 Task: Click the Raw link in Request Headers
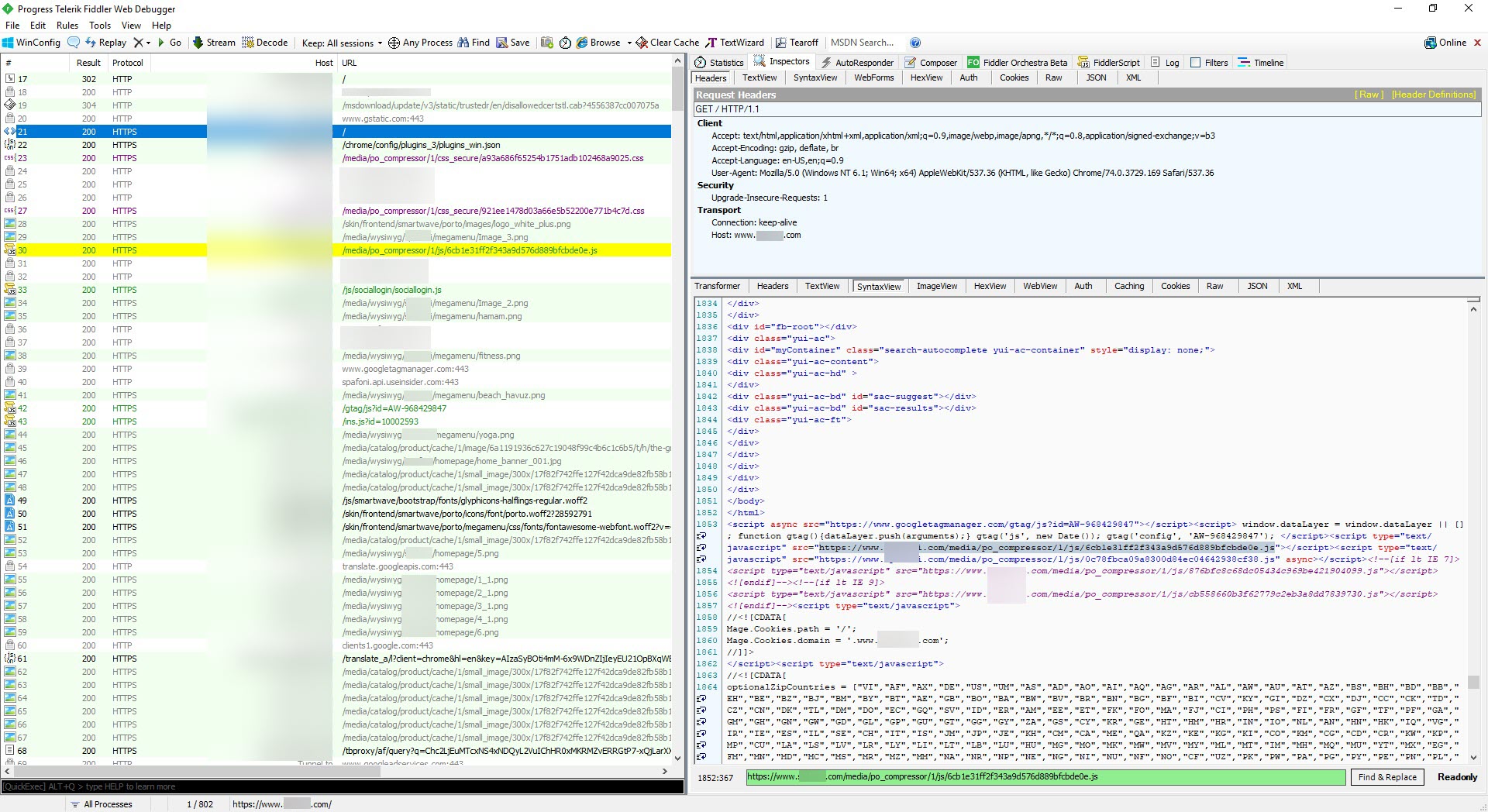coord(1369,95)
